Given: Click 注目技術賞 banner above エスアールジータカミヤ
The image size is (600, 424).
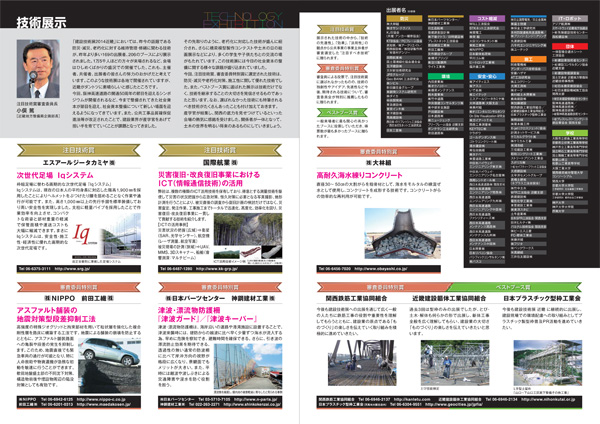Looking at the screenshot, I should 78,150.
